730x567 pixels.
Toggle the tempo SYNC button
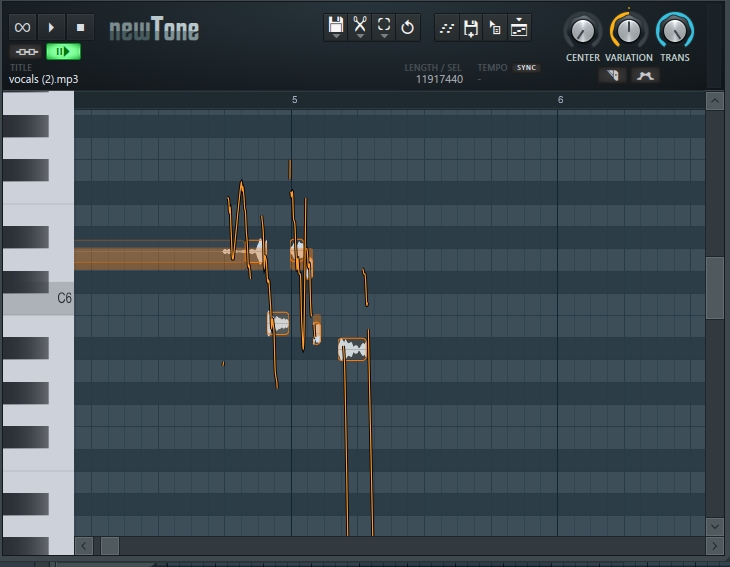pos(527,68)
